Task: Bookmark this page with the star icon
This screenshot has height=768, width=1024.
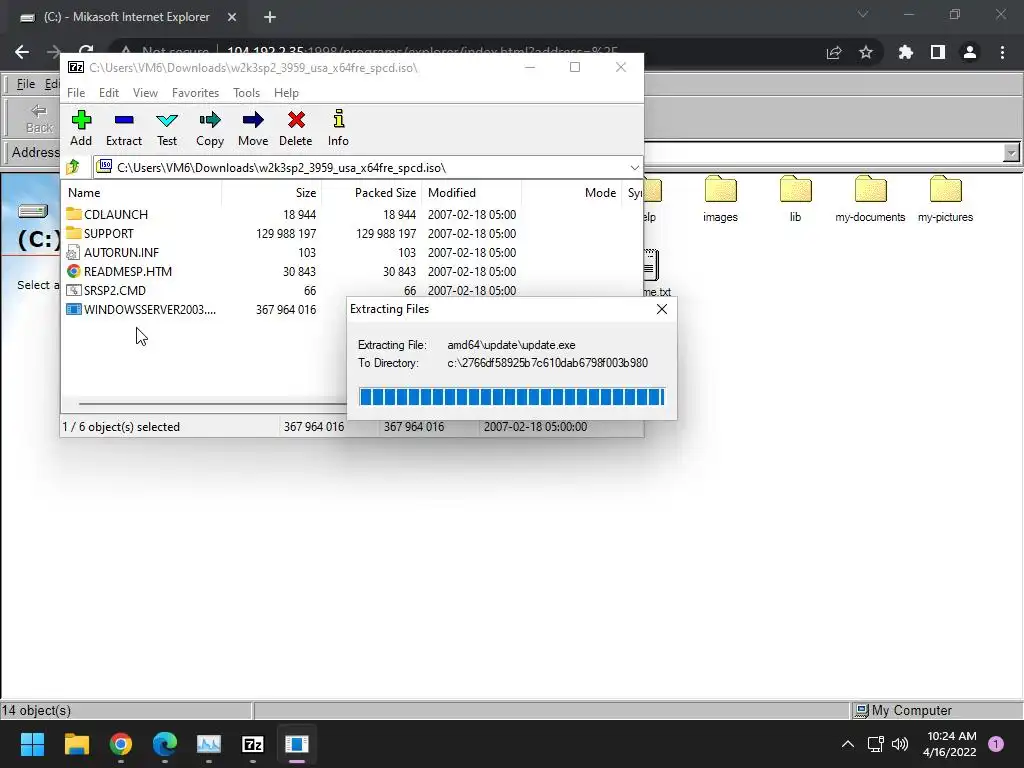Action: 866,52
